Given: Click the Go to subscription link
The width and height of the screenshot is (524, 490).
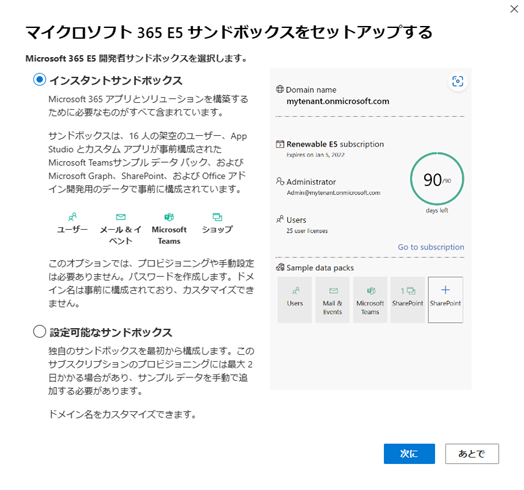Looking at the screenshot, I should 431,247.
